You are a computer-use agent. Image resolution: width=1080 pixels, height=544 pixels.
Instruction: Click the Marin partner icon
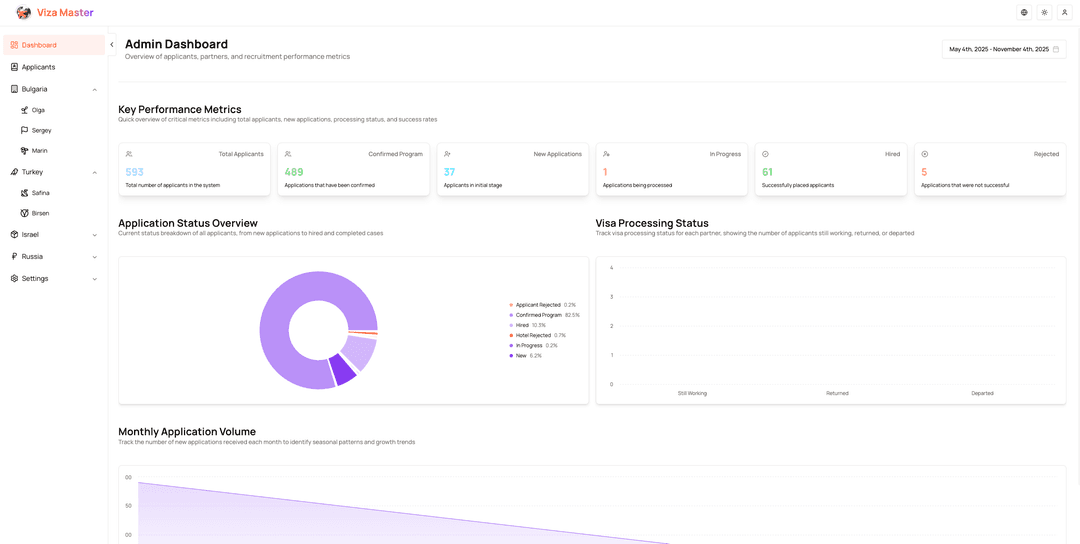tap(25, 150)
